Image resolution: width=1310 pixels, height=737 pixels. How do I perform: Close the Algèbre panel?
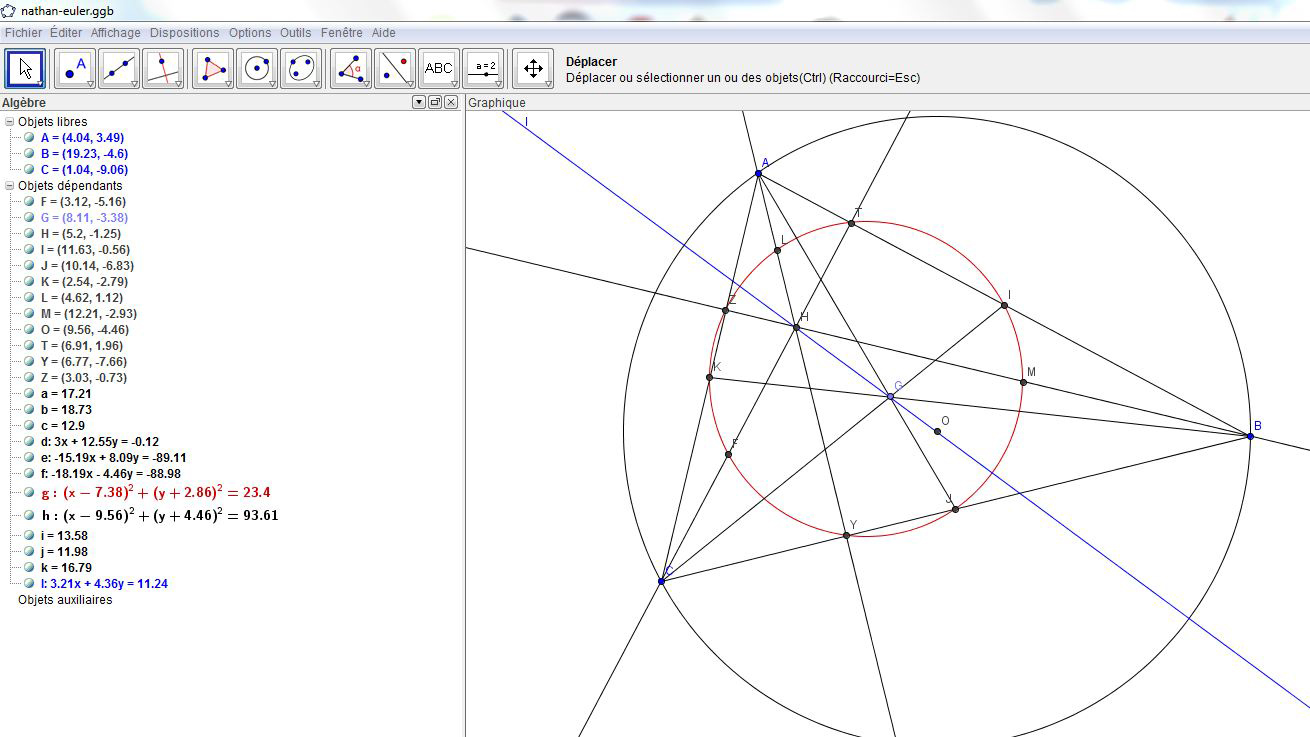[451, 102]
